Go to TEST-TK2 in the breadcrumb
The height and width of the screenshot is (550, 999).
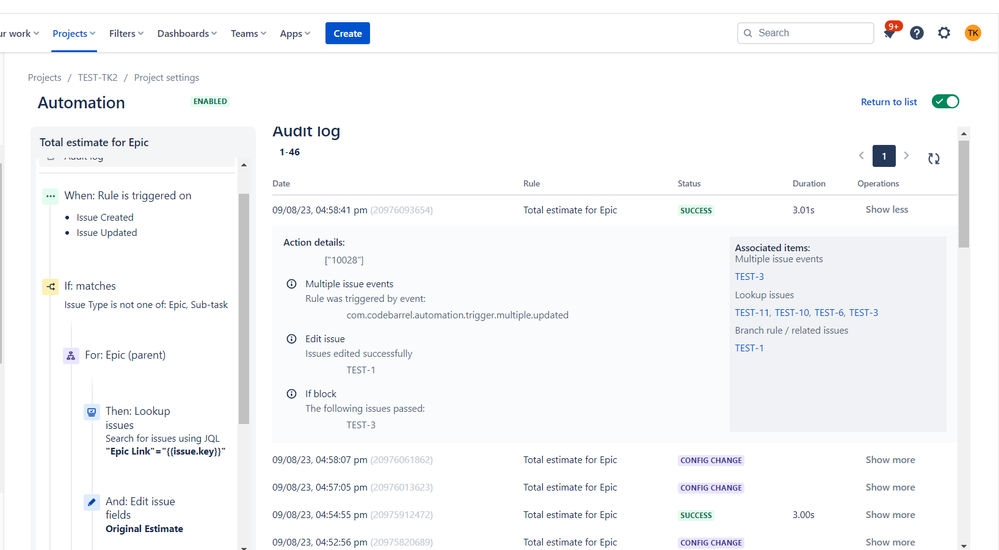97,78
